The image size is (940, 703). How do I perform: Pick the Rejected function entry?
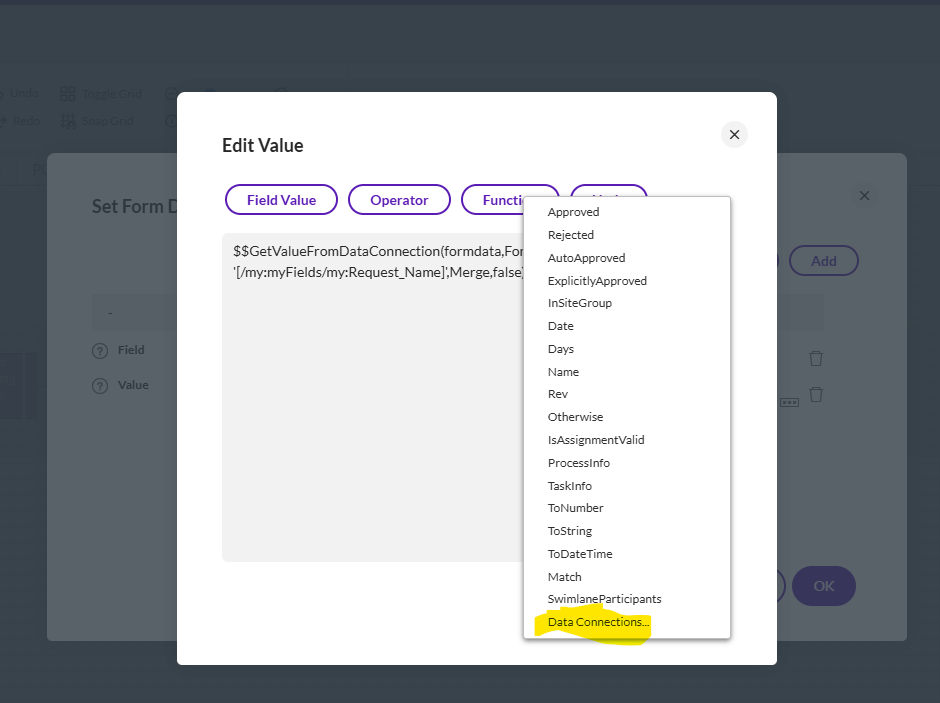pyautogui.click(x=570, y=235)
